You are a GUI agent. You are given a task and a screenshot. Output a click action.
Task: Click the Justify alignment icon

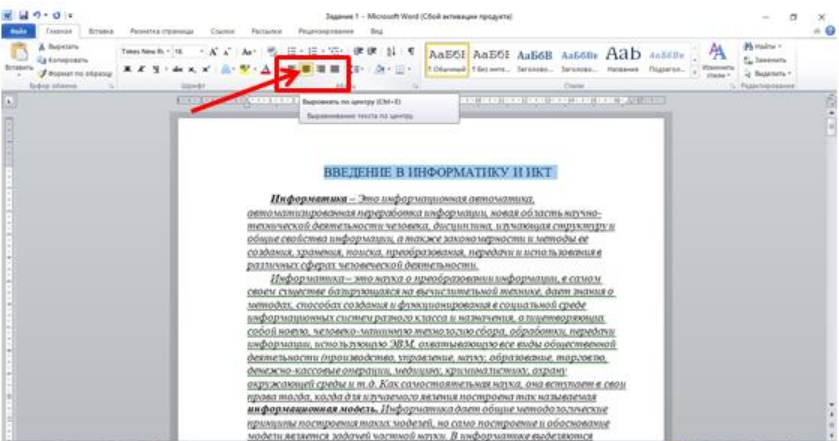click(x=337, y=70)
